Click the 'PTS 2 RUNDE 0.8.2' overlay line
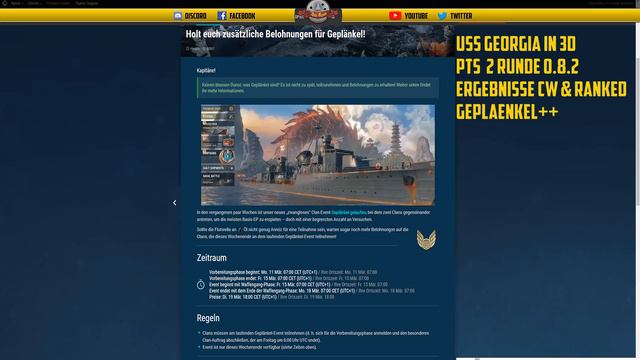Screen dimensions: 640x360 pyautogui.click(x=517, y=67)
